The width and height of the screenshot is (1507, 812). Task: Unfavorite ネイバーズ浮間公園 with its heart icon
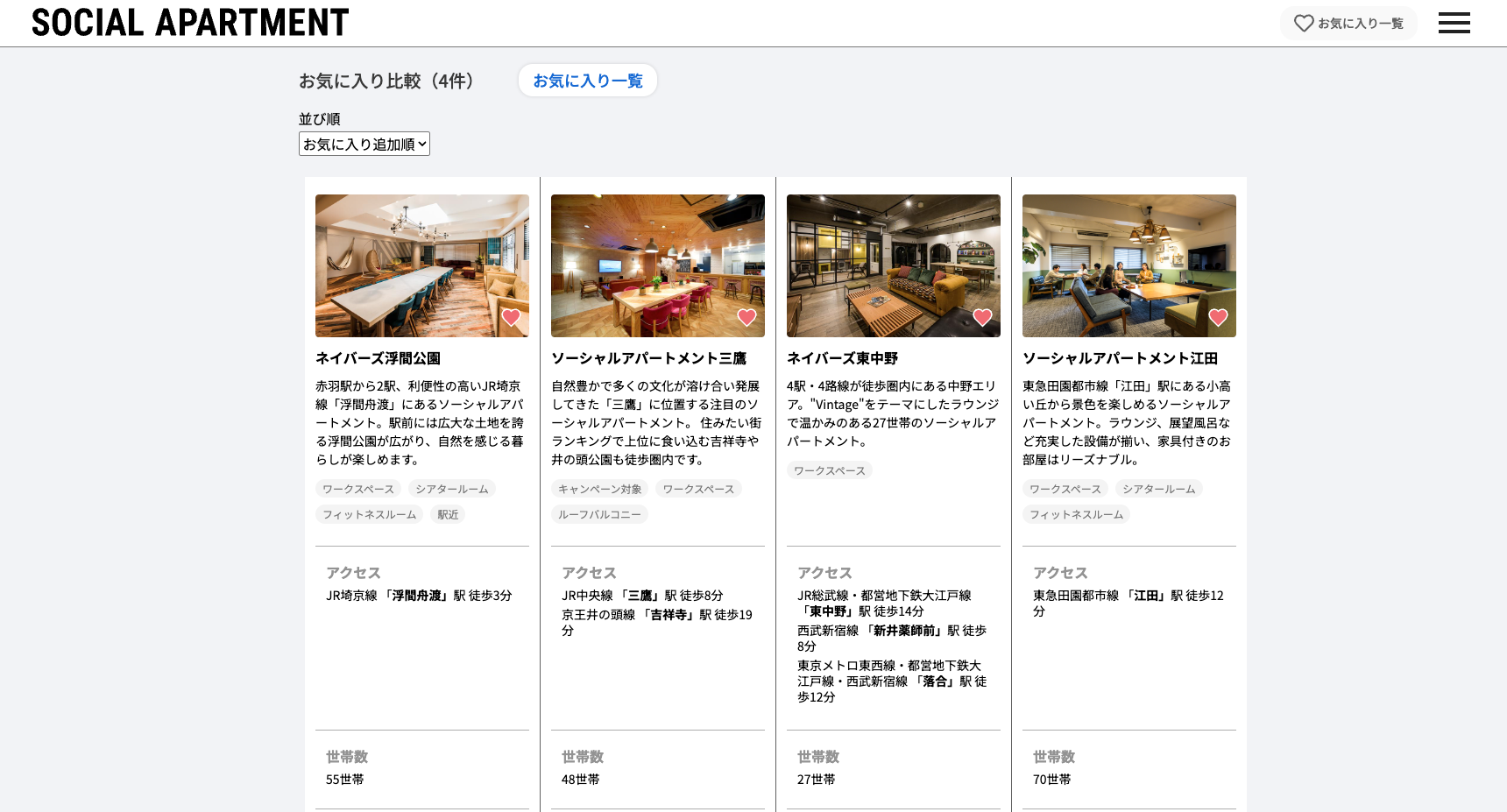(511, 317)
